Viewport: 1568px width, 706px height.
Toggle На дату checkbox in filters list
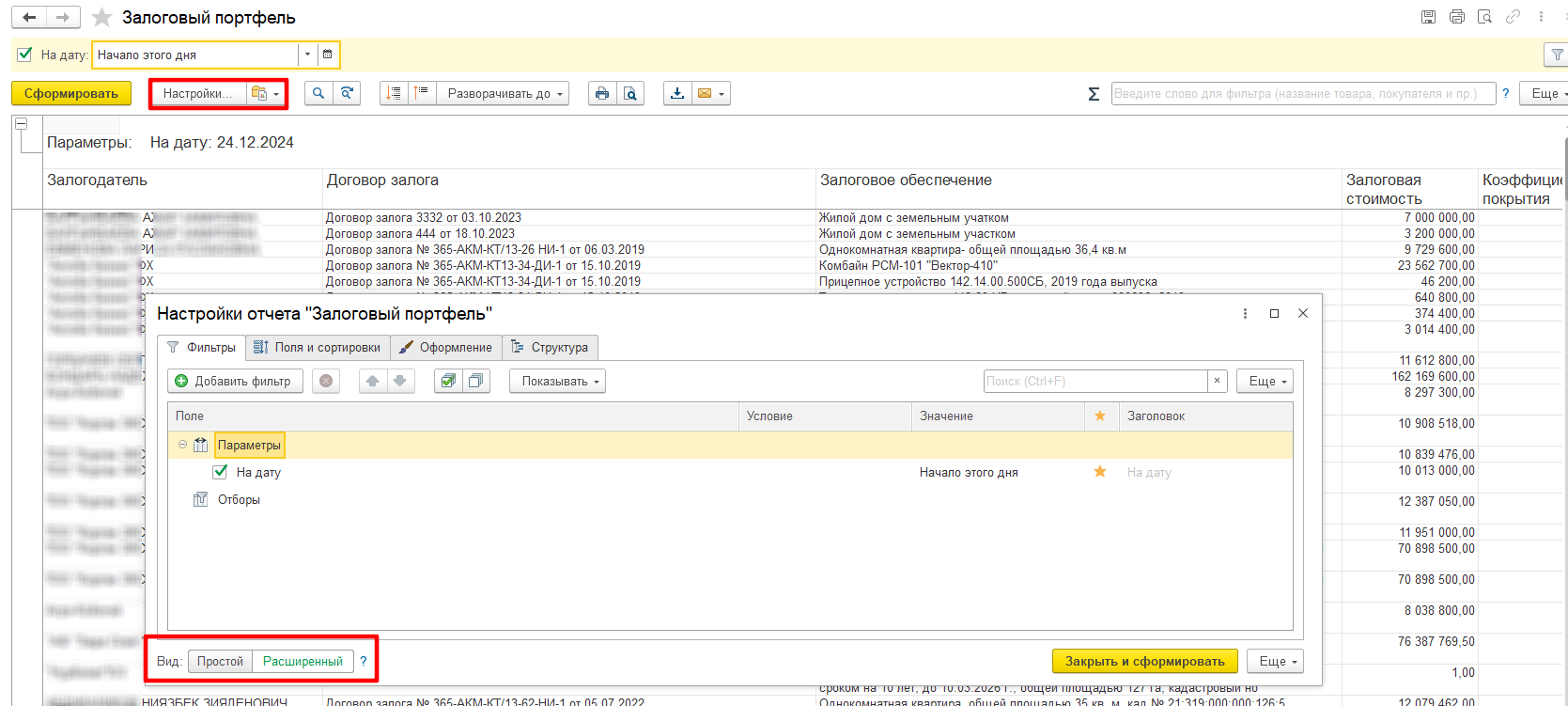click(220, 472)
